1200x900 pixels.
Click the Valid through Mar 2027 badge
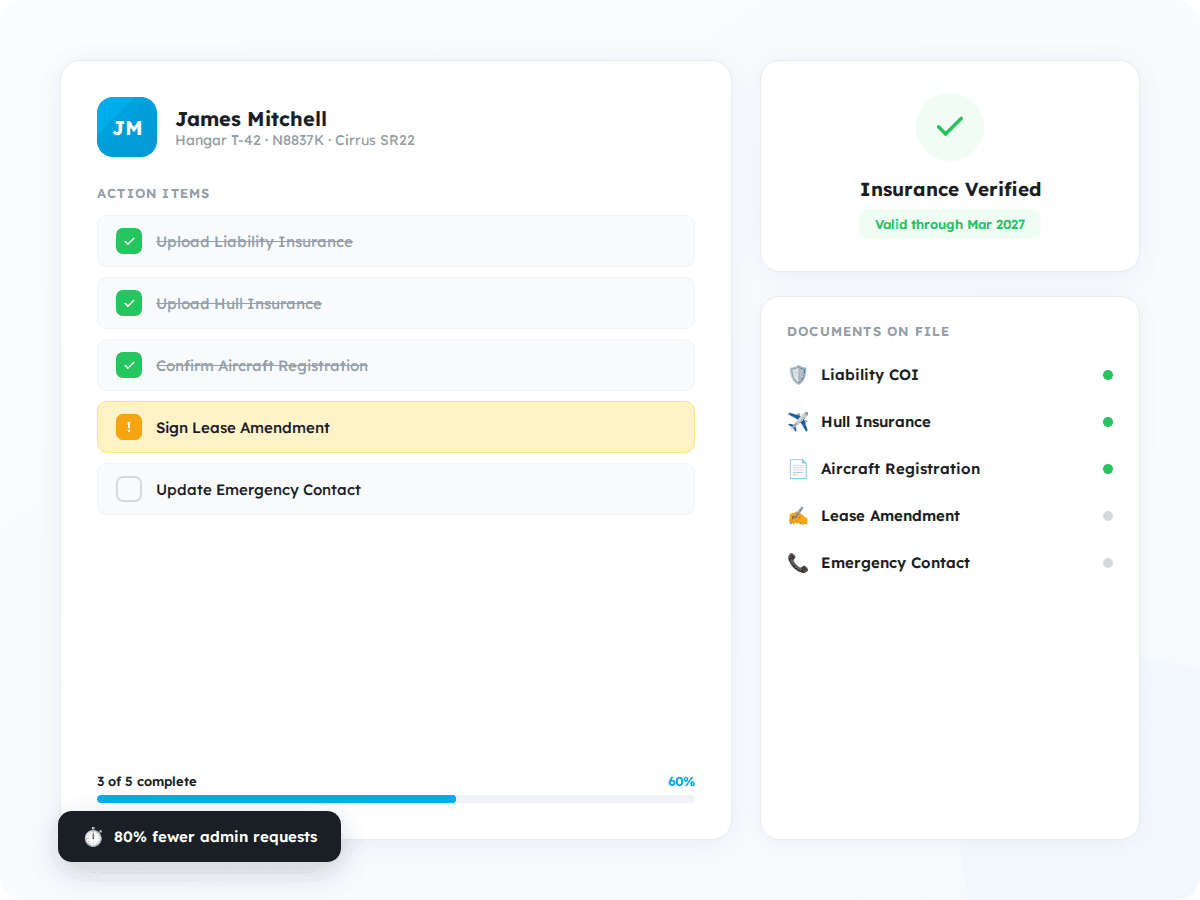[x=949, y=224]
